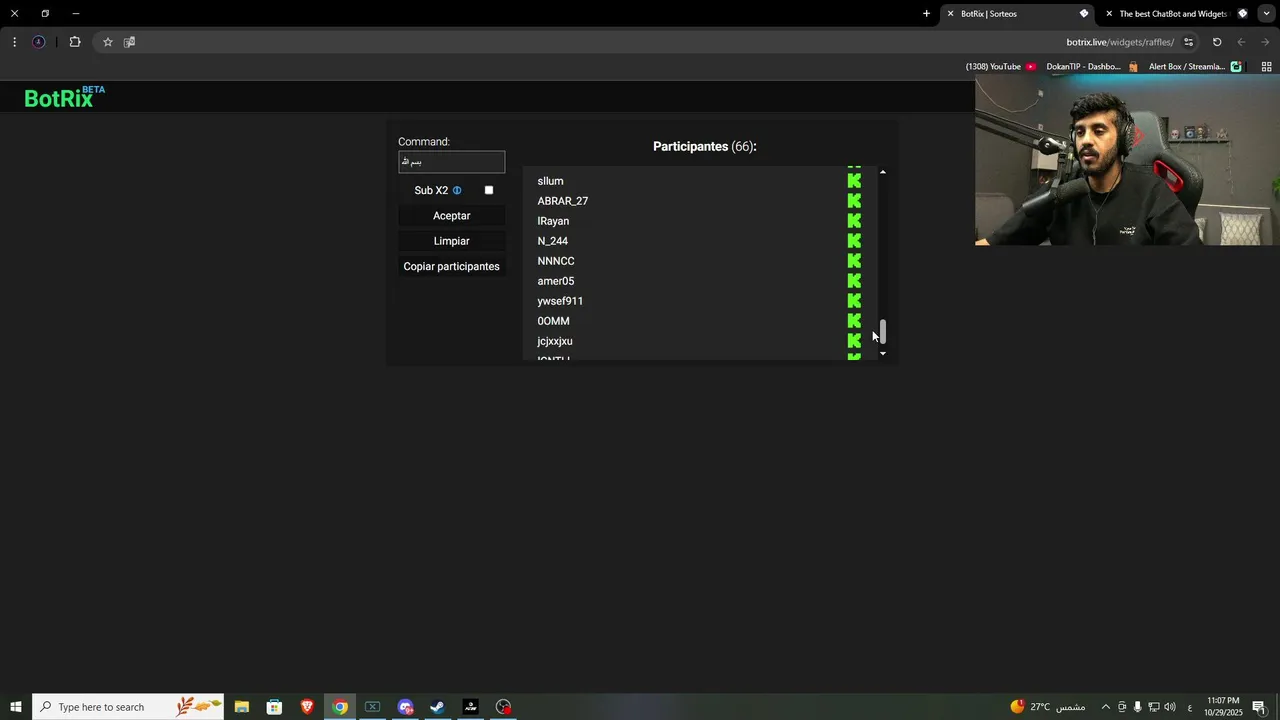The image size is (1280, 720).
Task: Click the Kick icon next to NNNCC
Action: (854, 261)
